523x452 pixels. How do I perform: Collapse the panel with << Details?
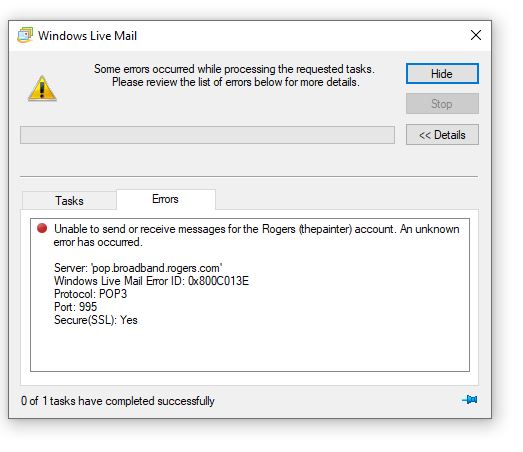click(x=442, y=135)
